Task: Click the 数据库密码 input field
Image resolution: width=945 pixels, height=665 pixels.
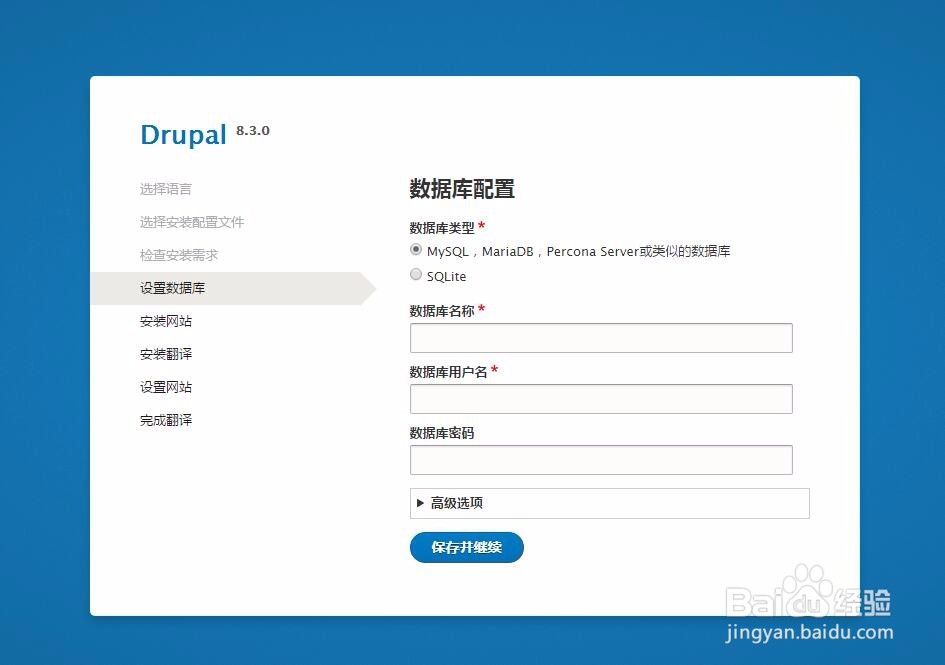Action: pos(600,459)
